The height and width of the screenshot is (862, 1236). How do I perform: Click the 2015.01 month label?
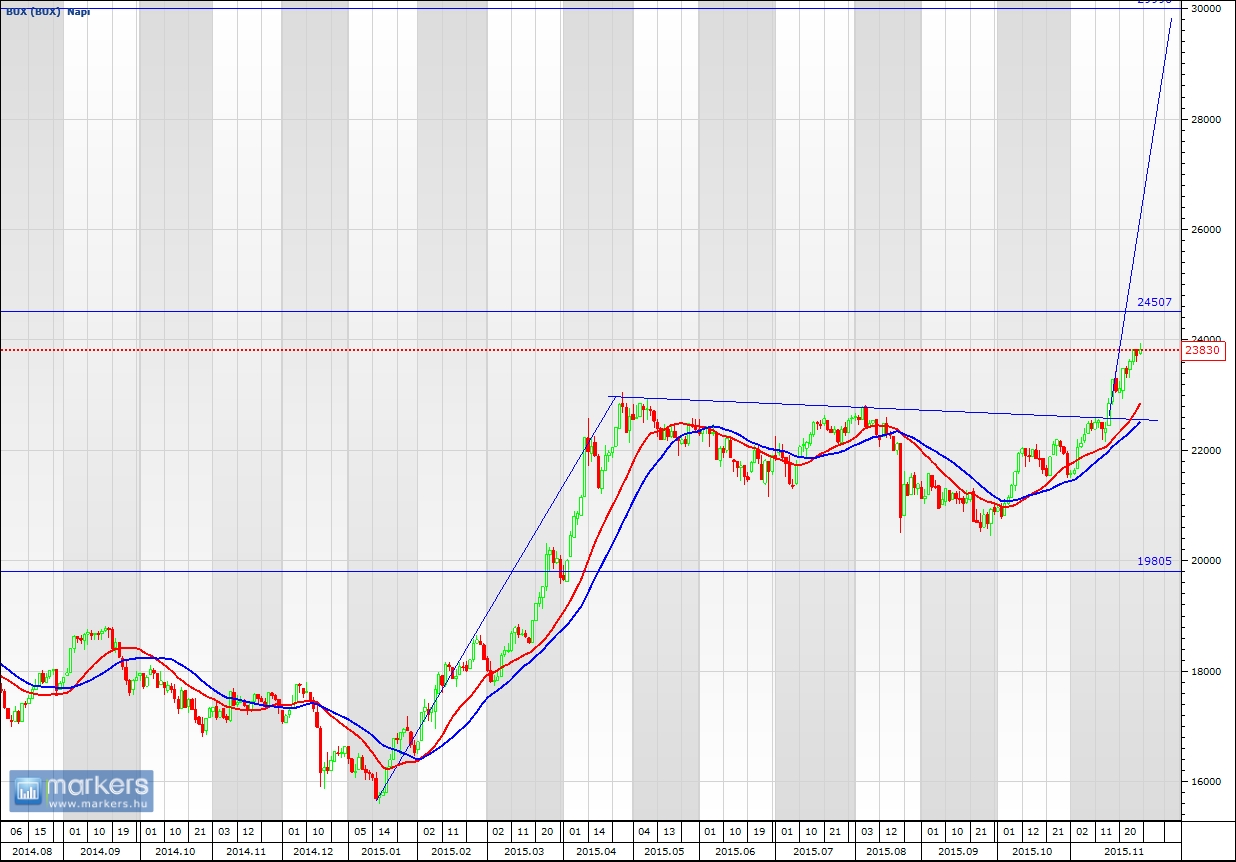click(381, 851)
